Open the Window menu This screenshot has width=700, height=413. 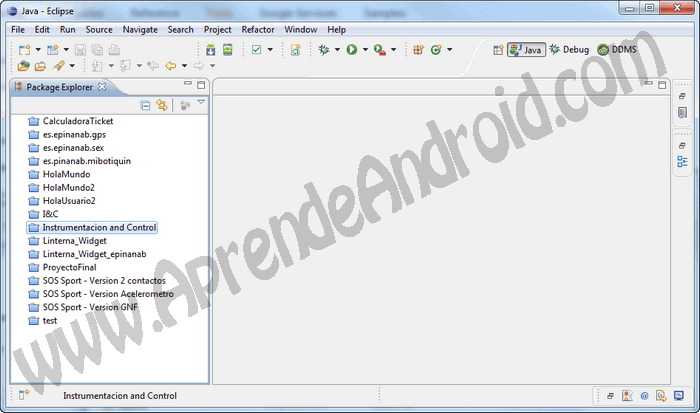point(301,29)
